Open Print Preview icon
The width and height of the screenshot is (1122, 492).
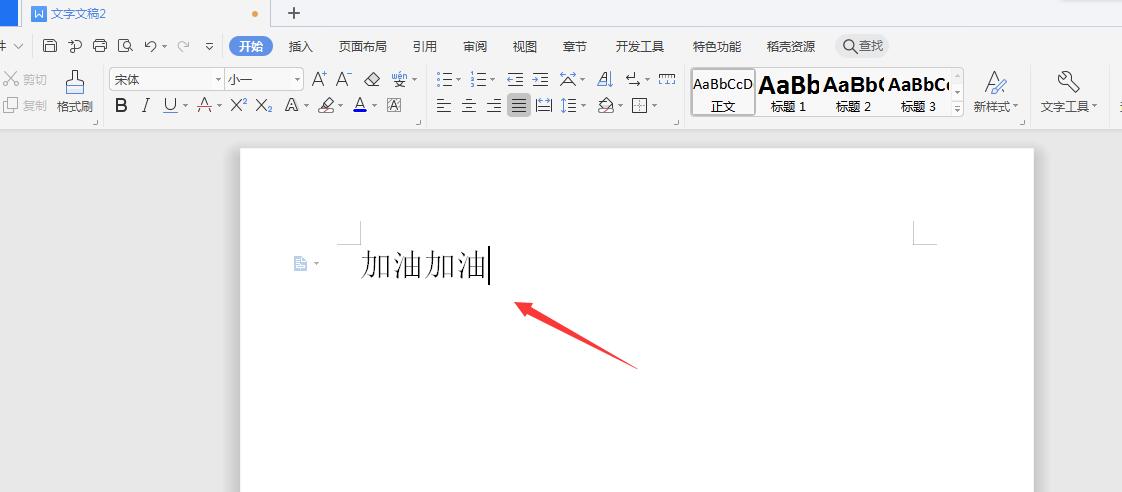[125, 46]
